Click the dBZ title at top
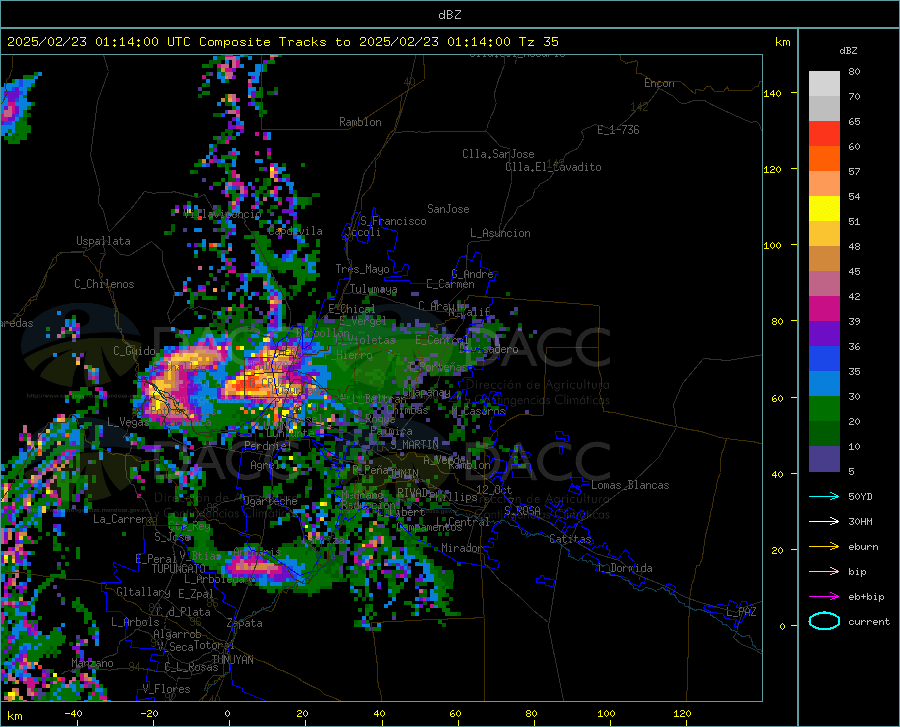This screenshot has width=900, height=727. (449, 15)
